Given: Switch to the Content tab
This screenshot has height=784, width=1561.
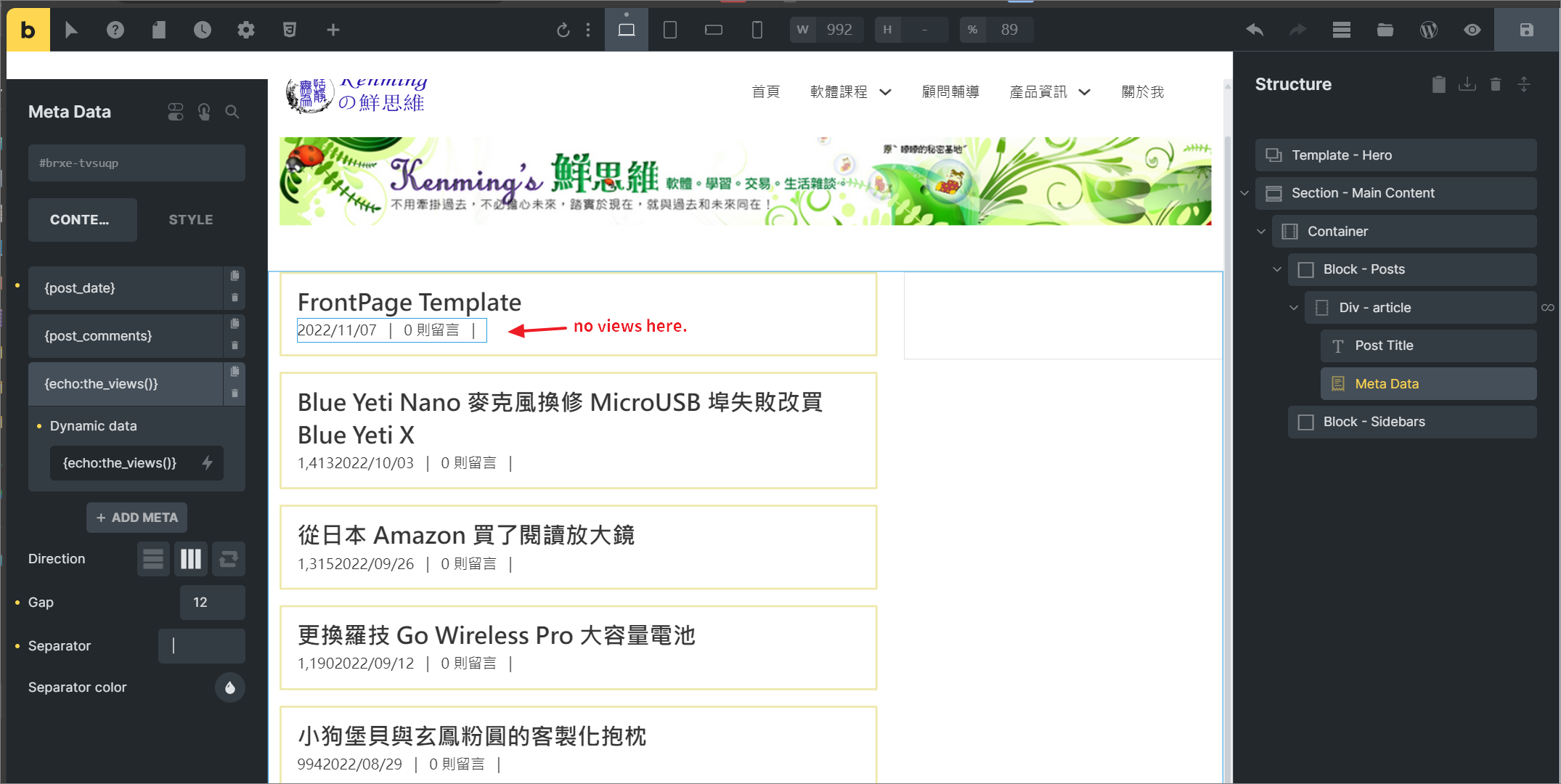Looking at the screenshot, I should pos(82,220).
